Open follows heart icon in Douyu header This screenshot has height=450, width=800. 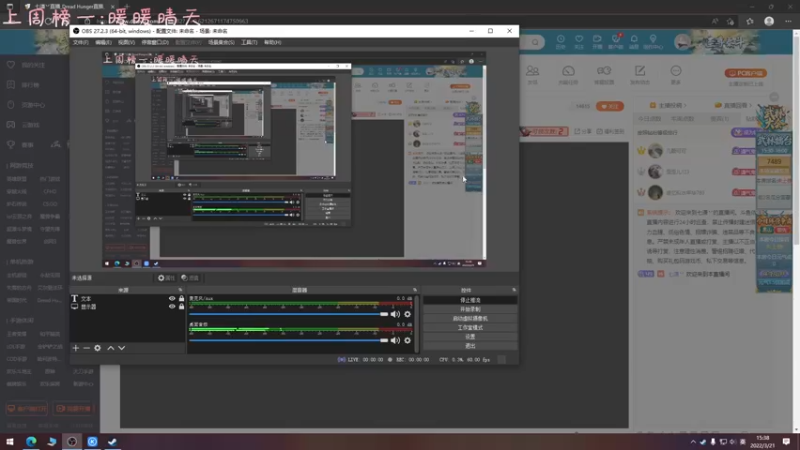coord(579,41)
